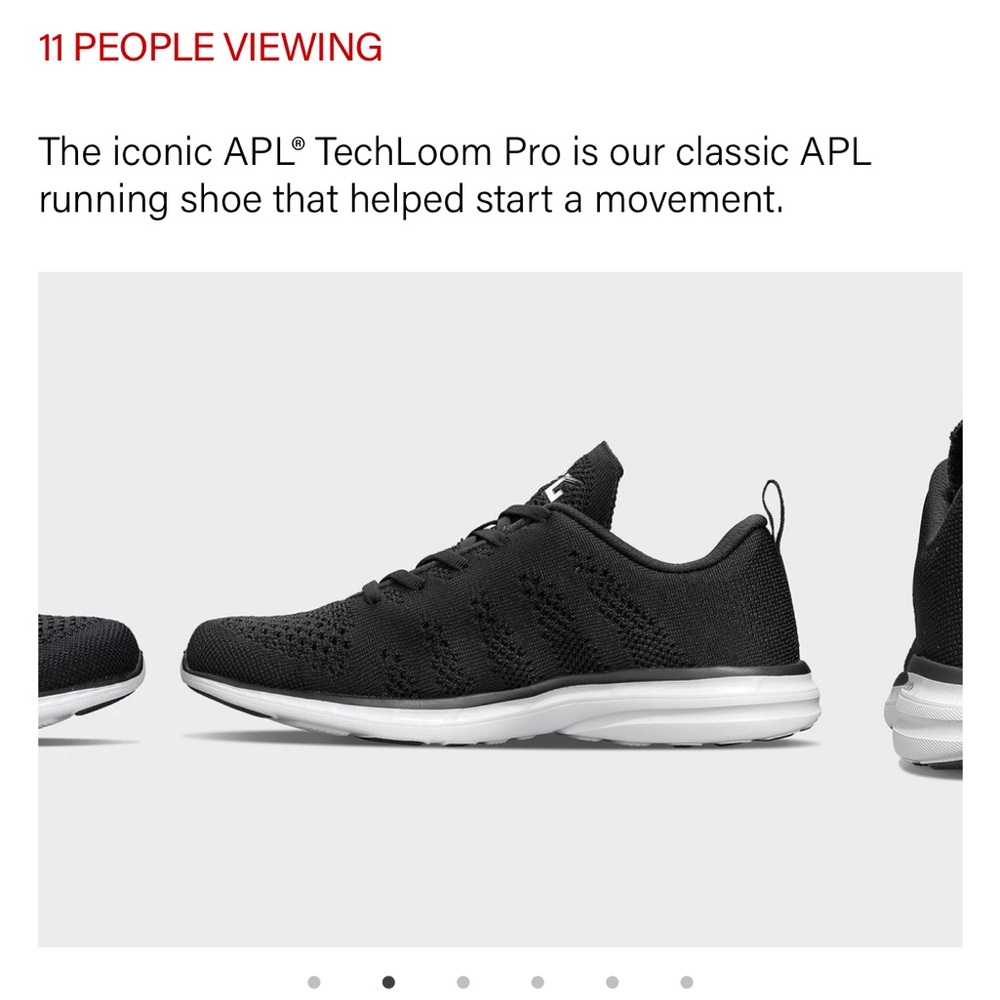Tap the partially visible shoe on right edge
The width and height of the screenshot is (1000, 1000).
[925, 599]
